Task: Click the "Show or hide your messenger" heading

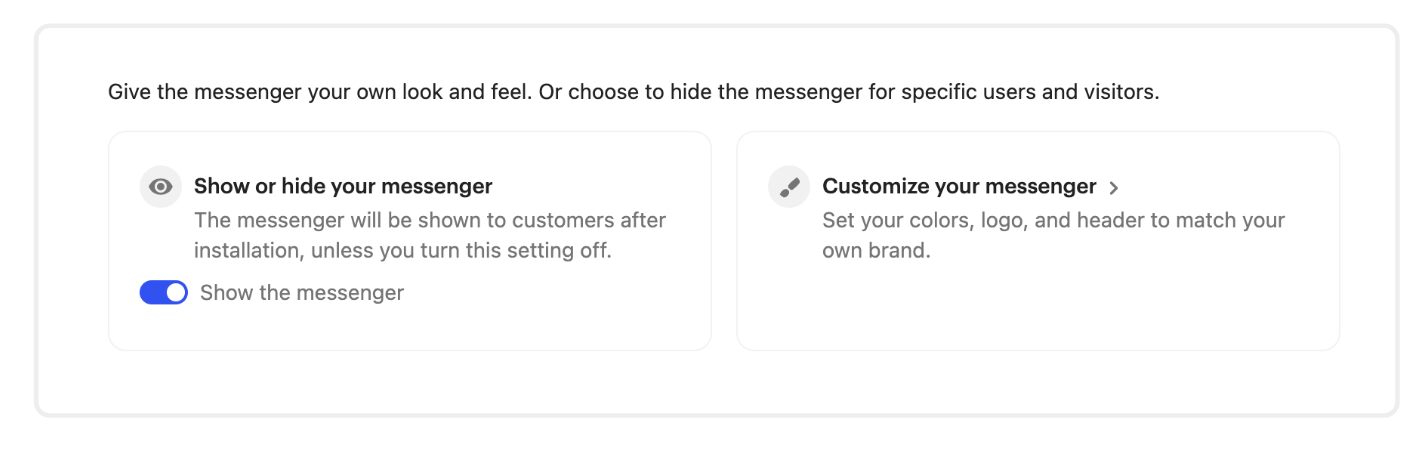Action: (x=343, y=187)
